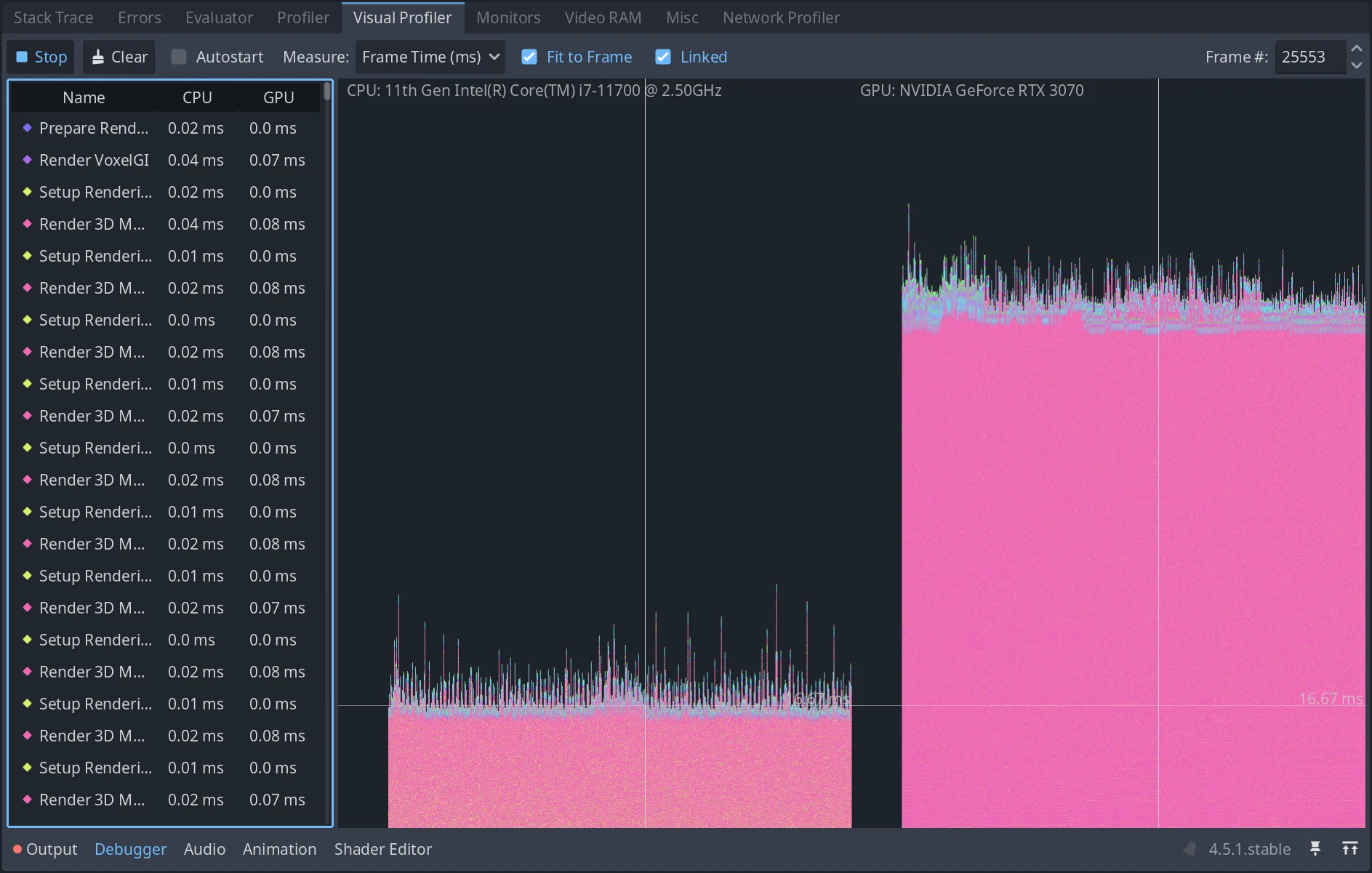Click the pink diamond beside Render 3D Material
This screenshot has height=873, width=1372.
click(x=27, y=223)
